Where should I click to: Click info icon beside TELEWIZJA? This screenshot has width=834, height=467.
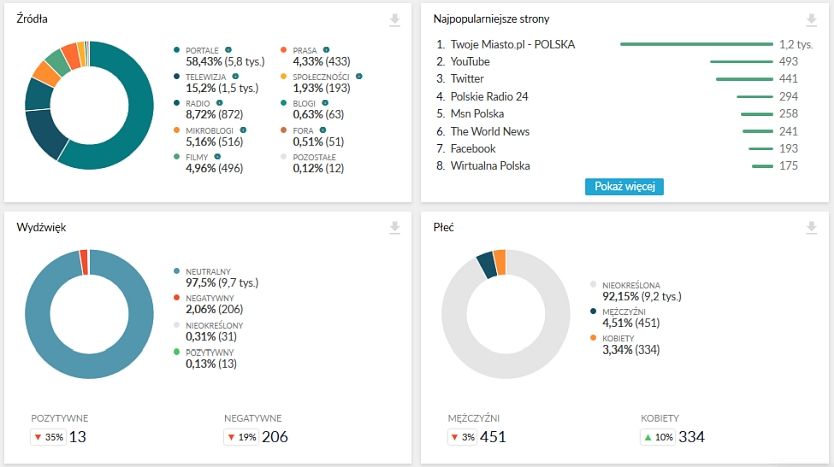pyautogui.click(x=236, y=76)
